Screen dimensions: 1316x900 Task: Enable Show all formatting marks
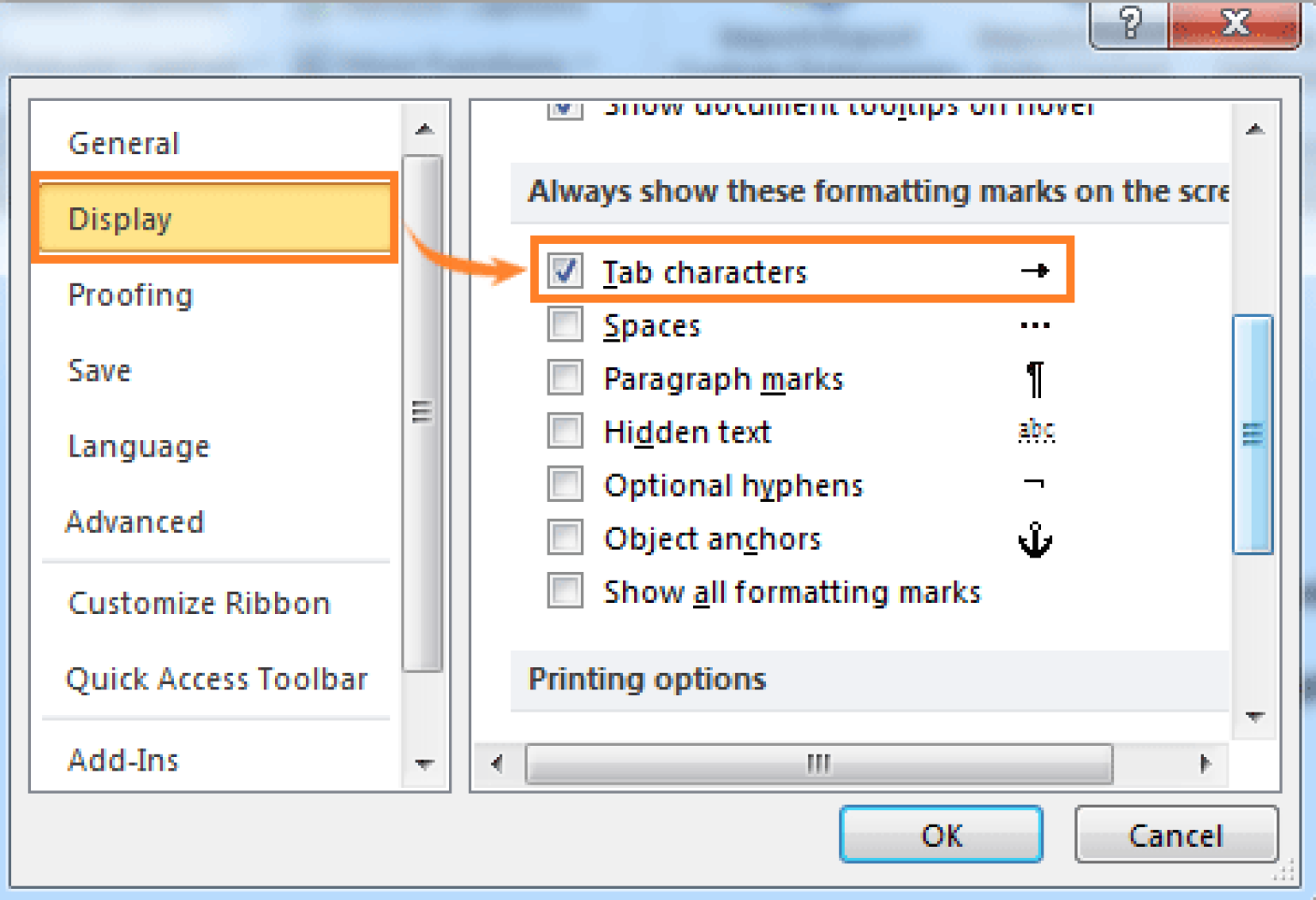(565, 591)
